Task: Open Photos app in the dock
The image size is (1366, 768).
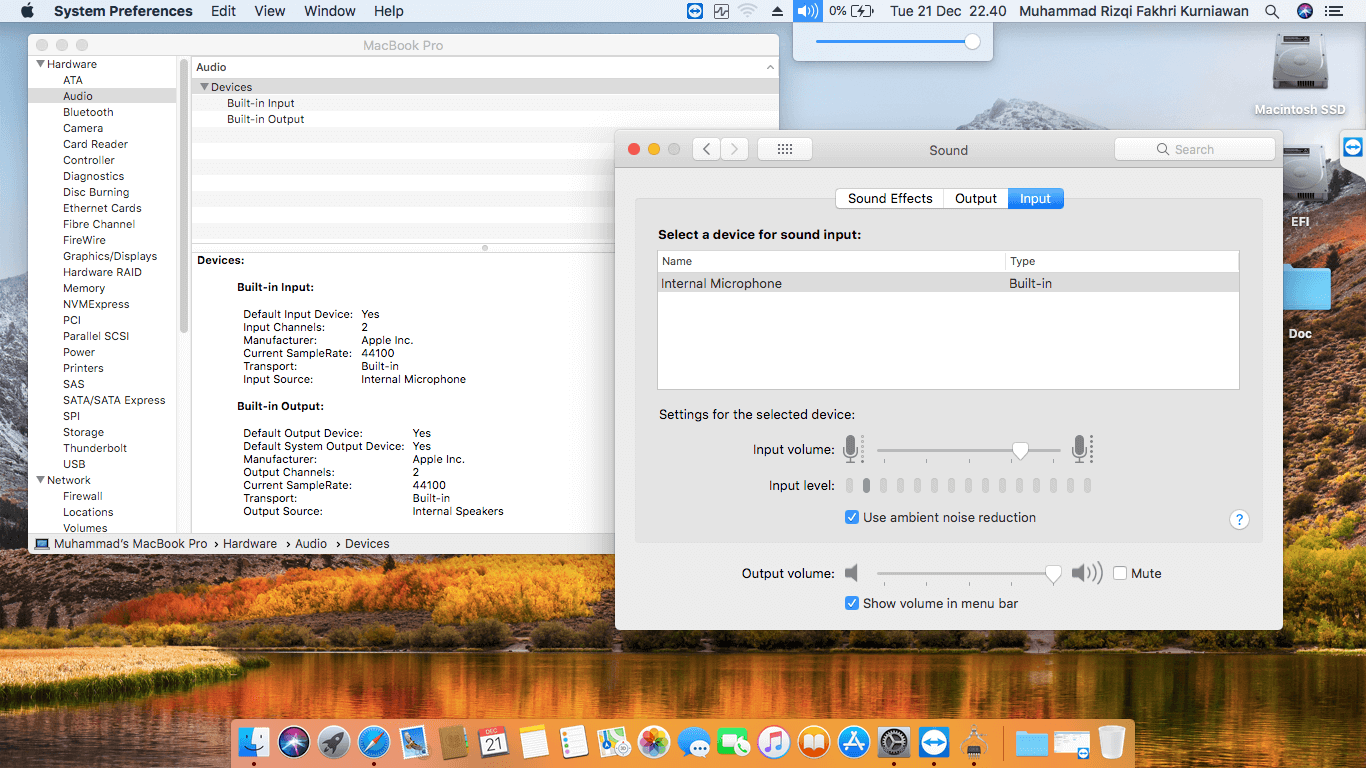Action: click(654, 742)
